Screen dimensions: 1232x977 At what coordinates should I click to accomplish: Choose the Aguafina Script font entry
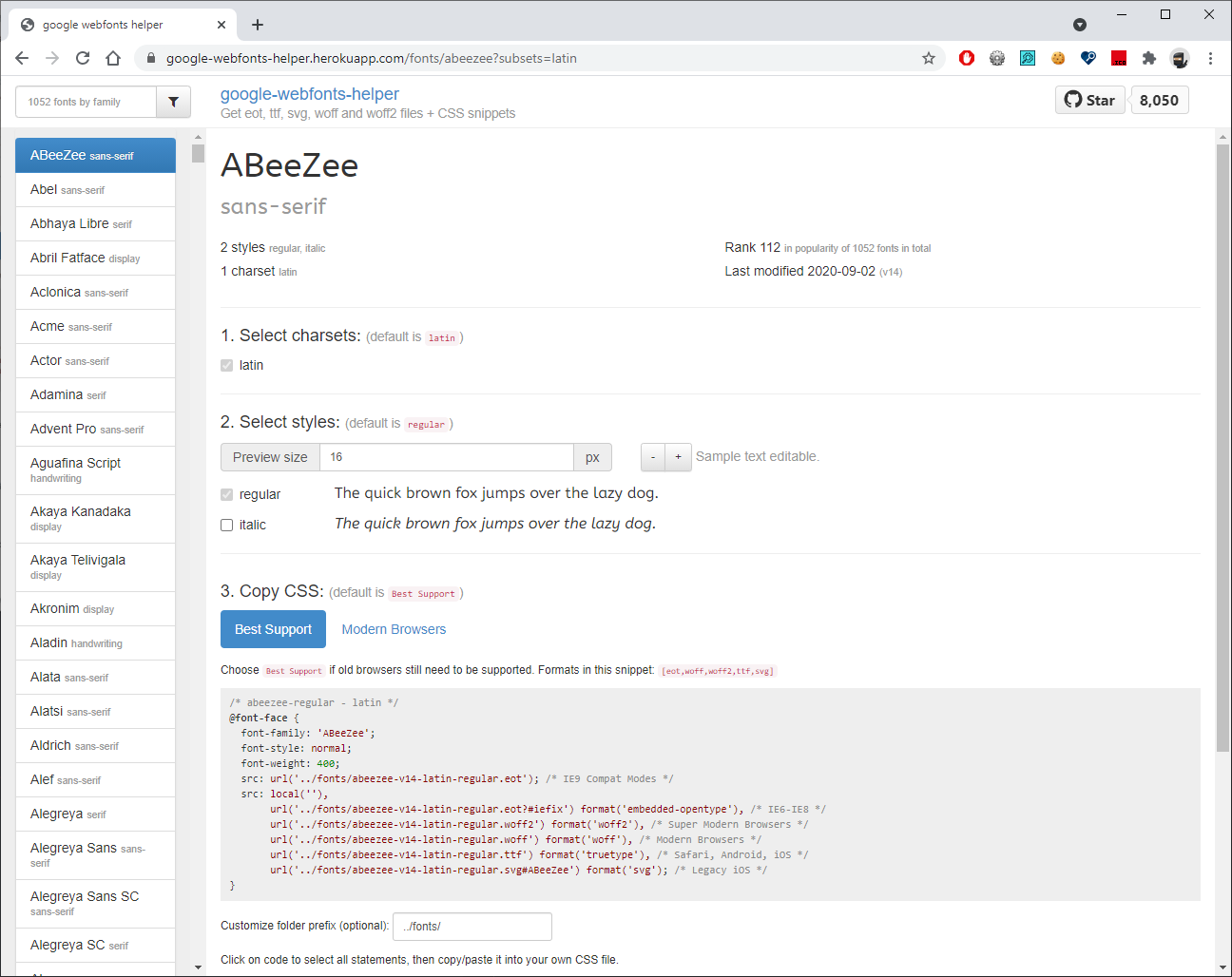pos(95,470)
